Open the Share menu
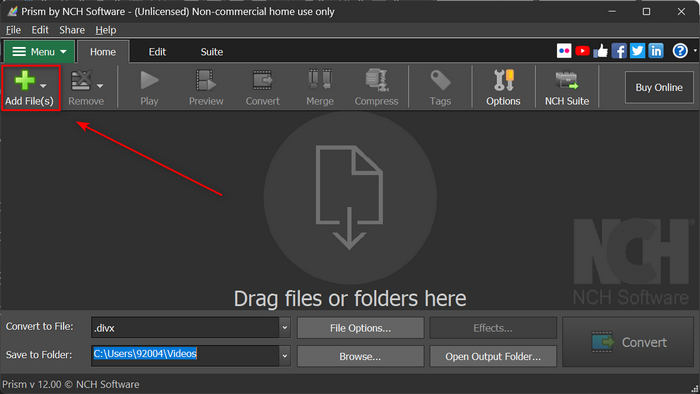Image resolution: width=700 pixels, height=394 pixels. click(72, 30)
